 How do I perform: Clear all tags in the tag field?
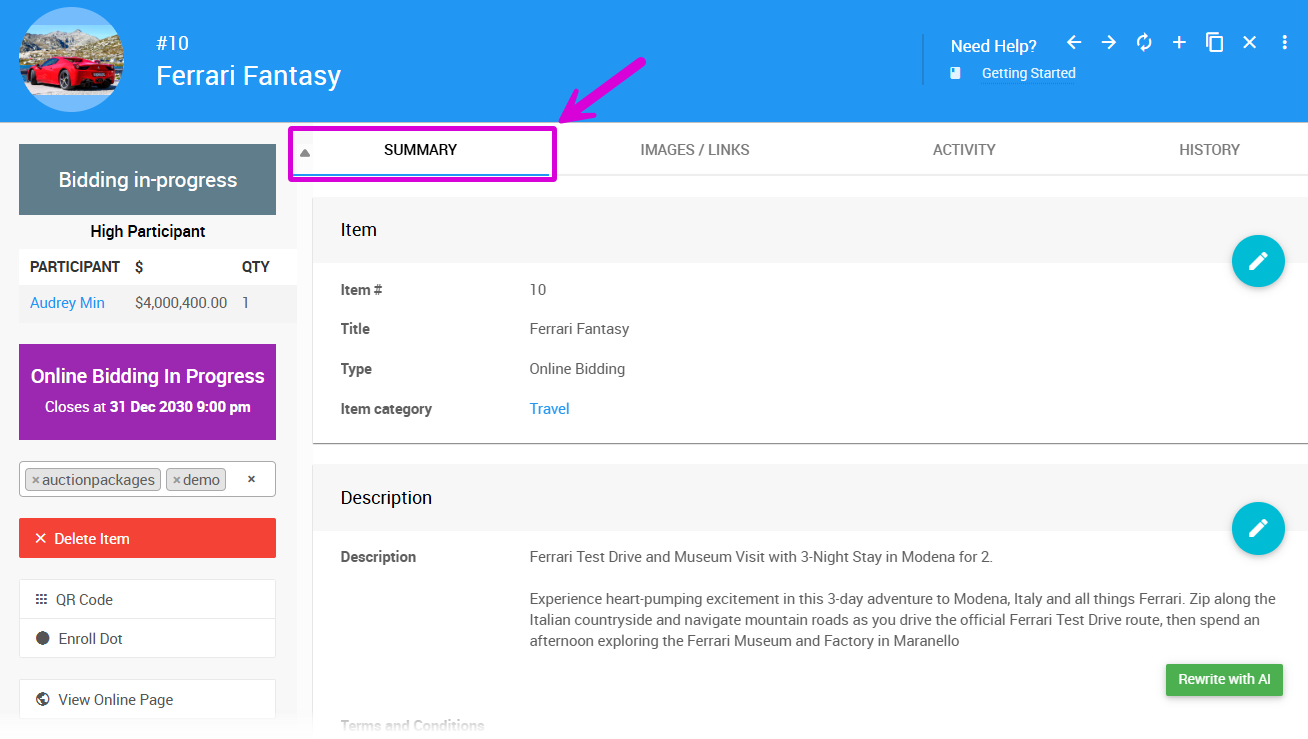[251, 479]
